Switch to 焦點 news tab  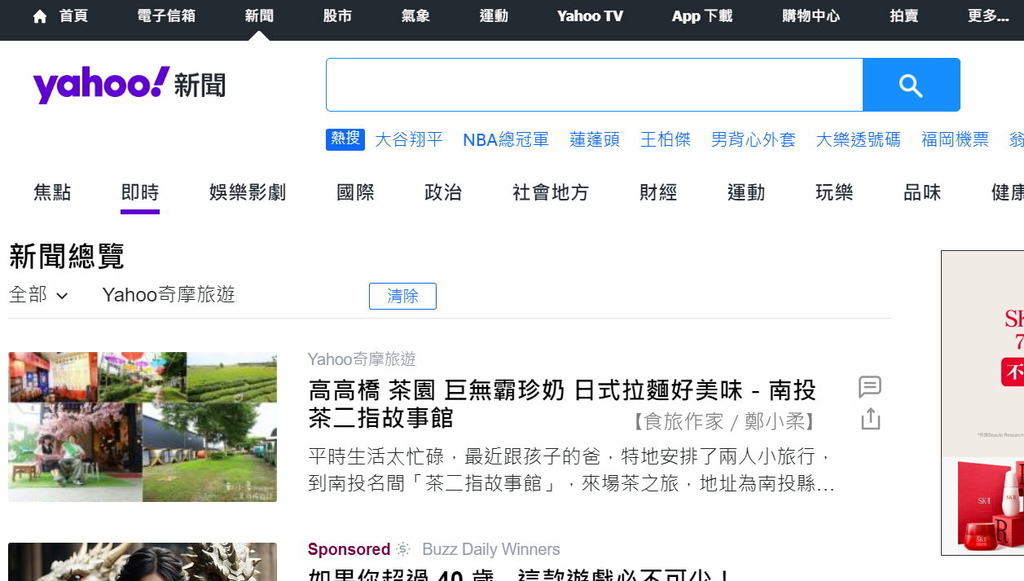pos(52,193)
